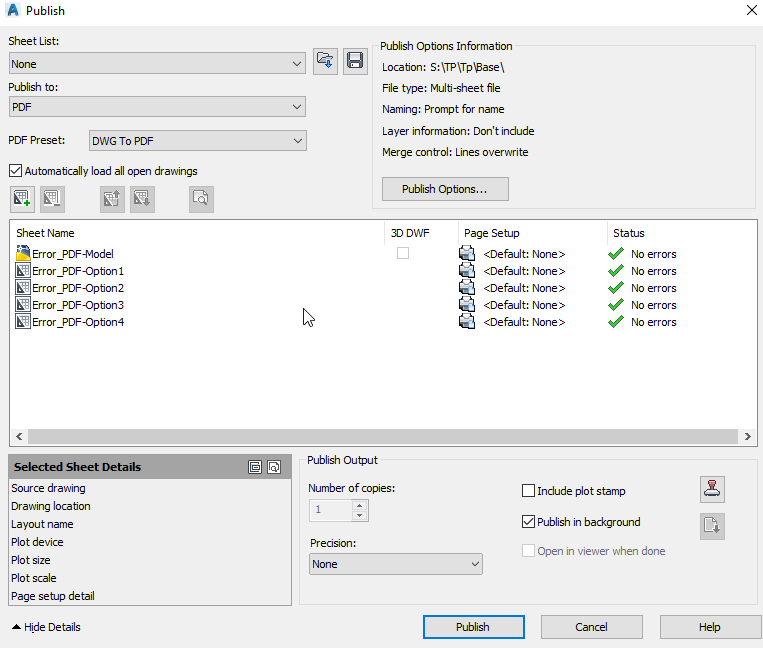Click the Publish button
763x648 pixels.
click(x=473, y=627)
